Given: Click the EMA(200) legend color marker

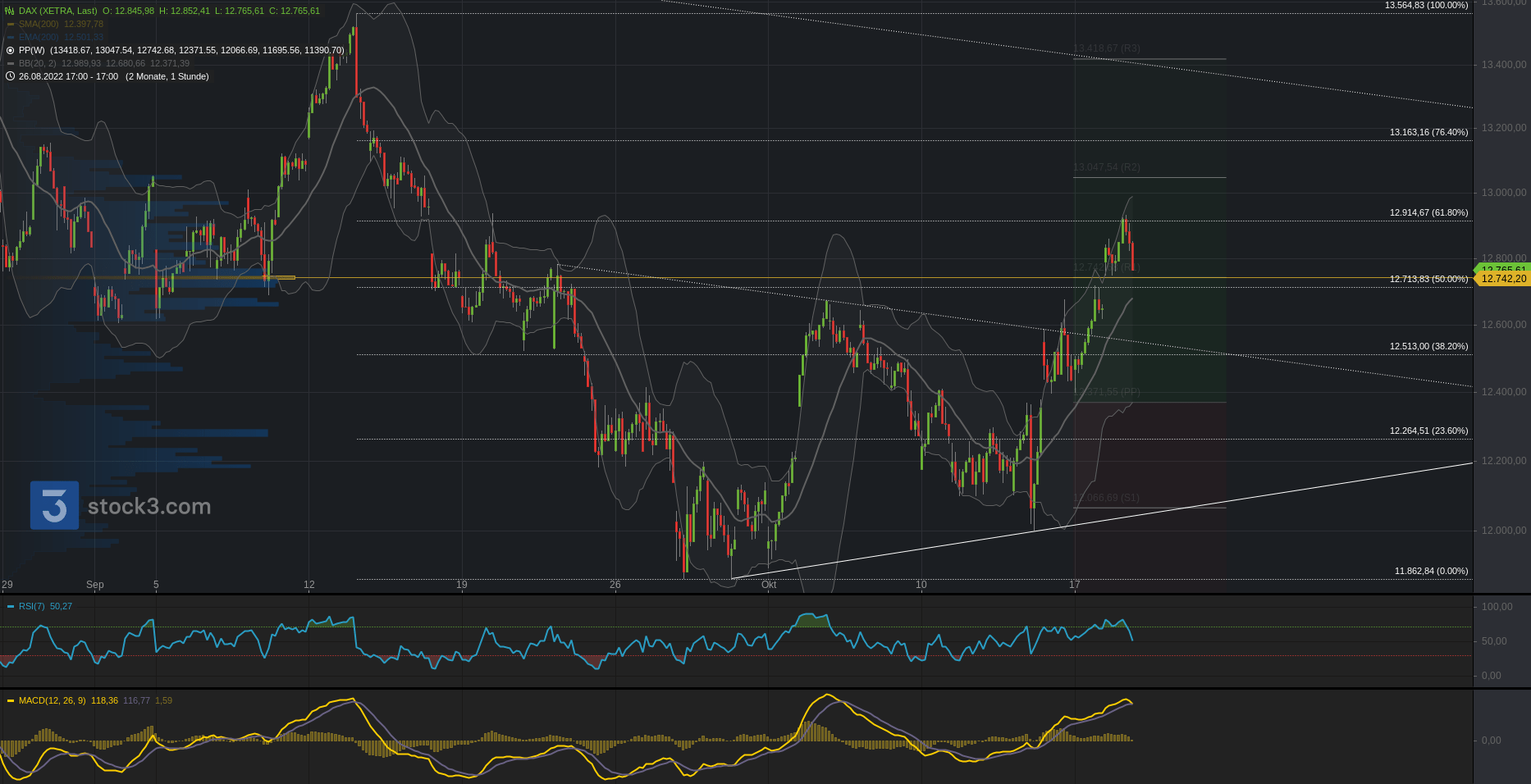Looking at the screenshot, I should coord(11,37).
